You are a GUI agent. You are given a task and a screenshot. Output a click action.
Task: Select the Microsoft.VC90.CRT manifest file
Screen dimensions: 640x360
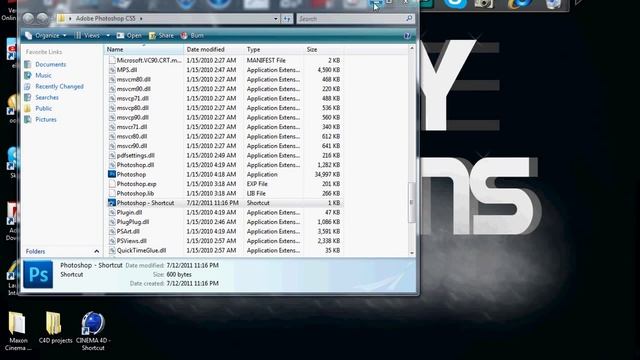coord(149,60)
